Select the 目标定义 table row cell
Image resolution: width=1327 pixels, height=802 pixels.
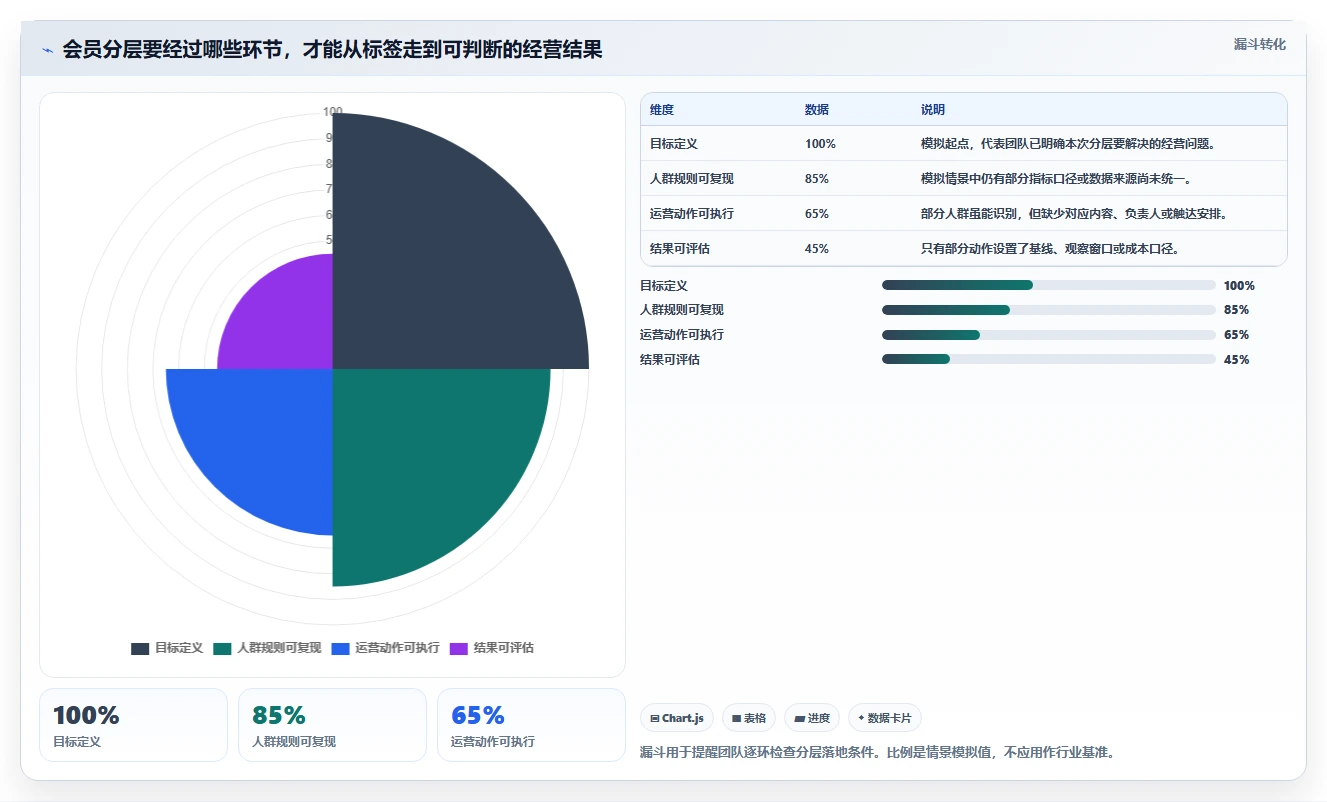(x=674, y=144)
